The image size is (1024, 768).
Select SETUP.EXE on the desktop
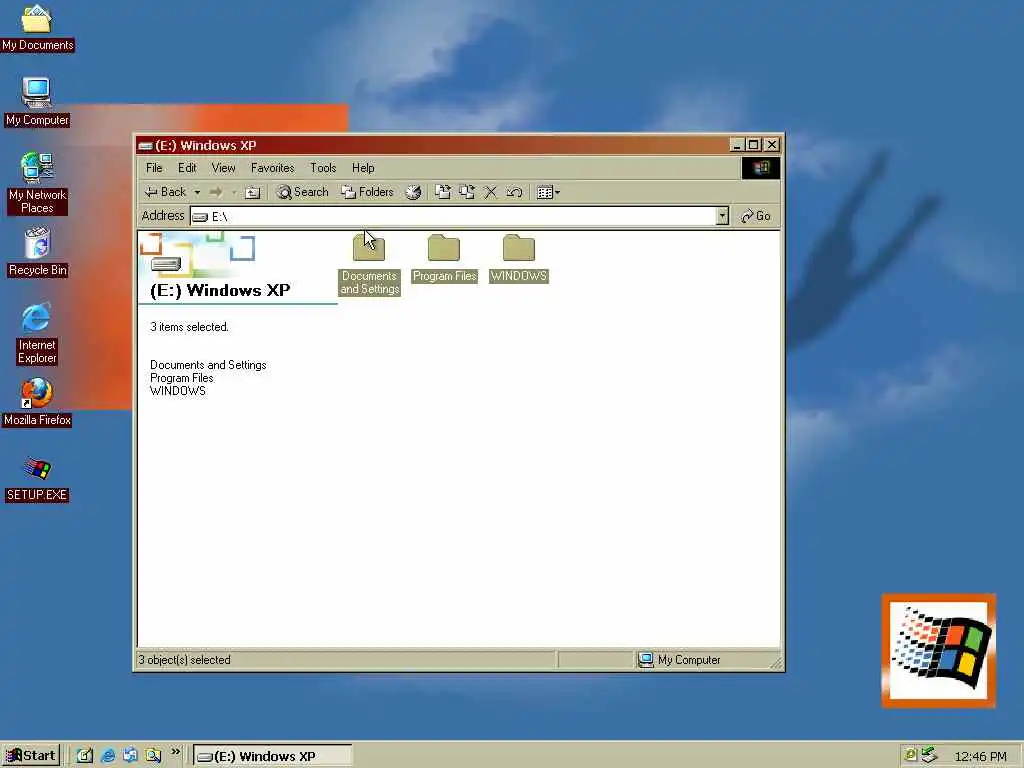[x=37, y=479]
